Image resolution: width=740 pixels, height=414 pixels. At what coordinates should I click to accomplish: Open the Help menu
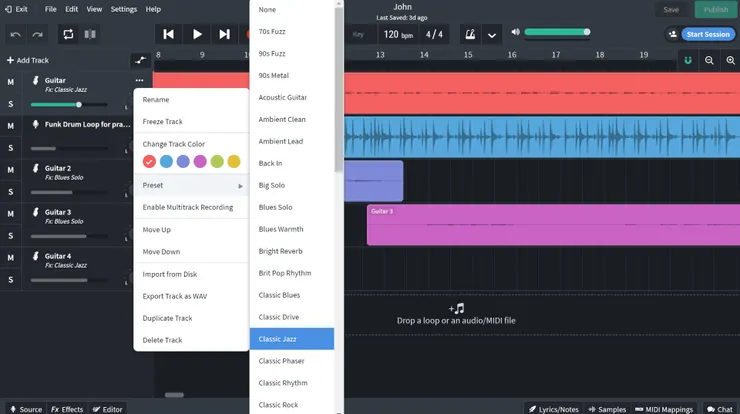coord(153,9)
